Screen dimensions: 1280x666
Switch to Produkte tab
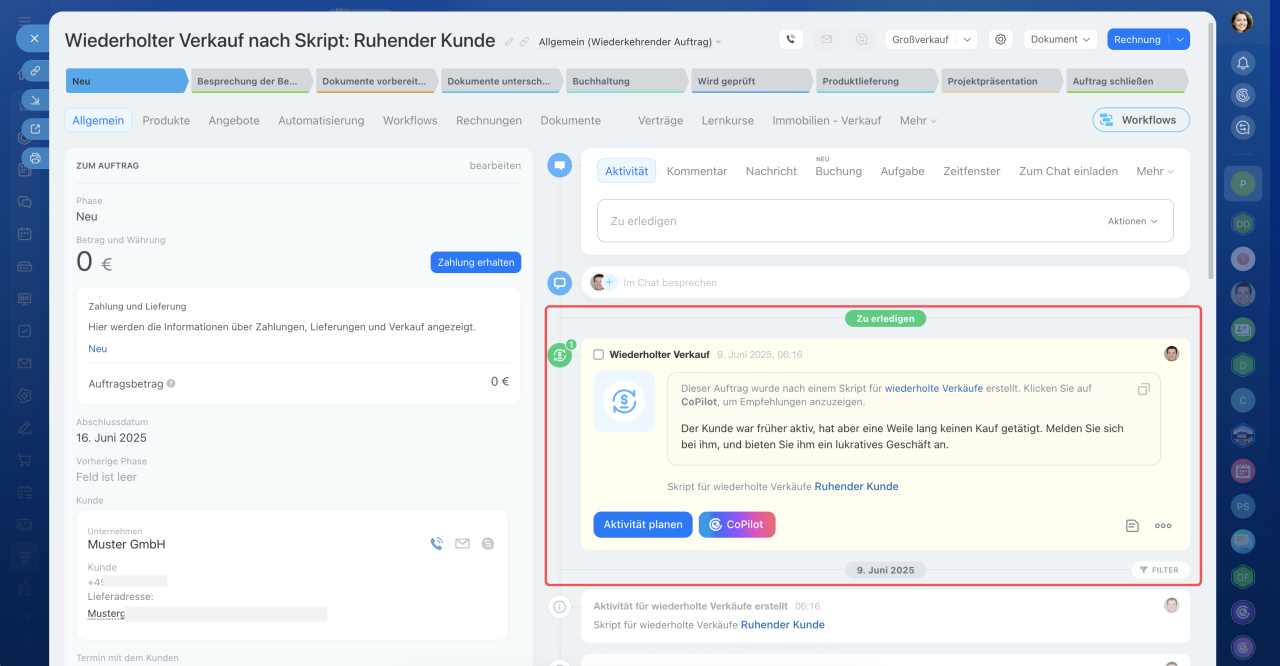click(166, 120)
